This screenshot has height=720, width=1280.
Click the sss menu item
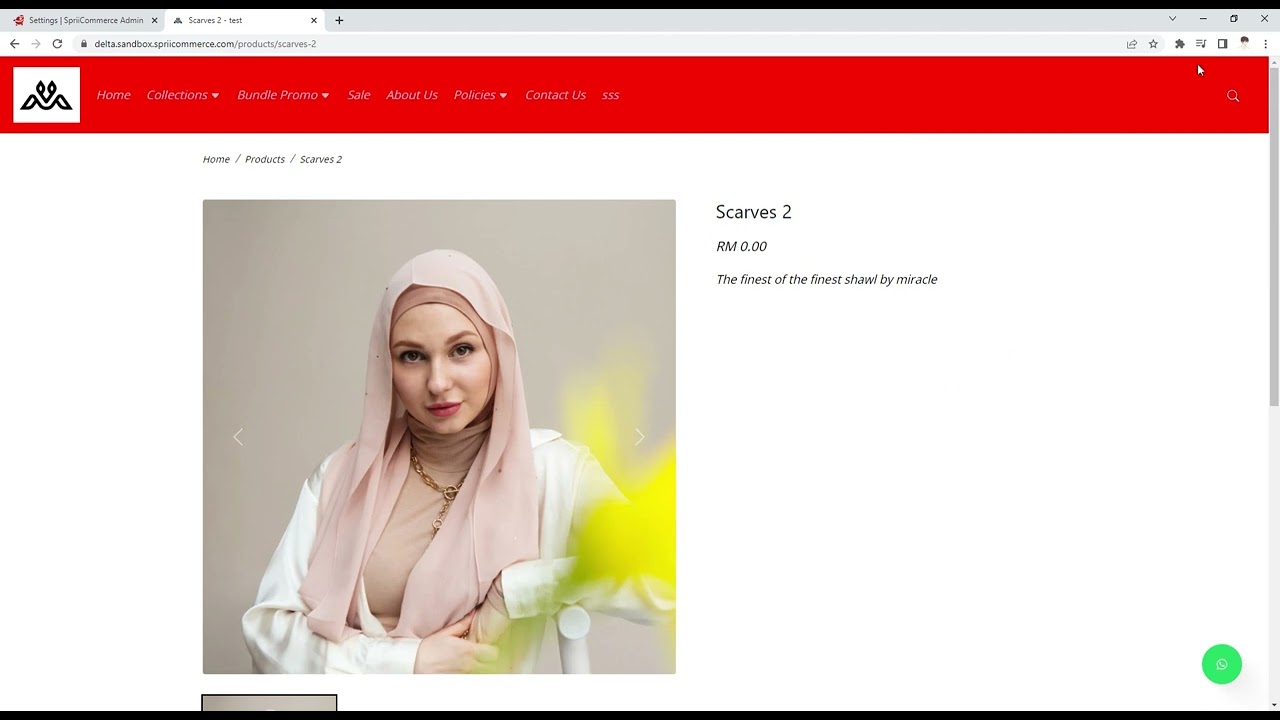tap(610, 95)
